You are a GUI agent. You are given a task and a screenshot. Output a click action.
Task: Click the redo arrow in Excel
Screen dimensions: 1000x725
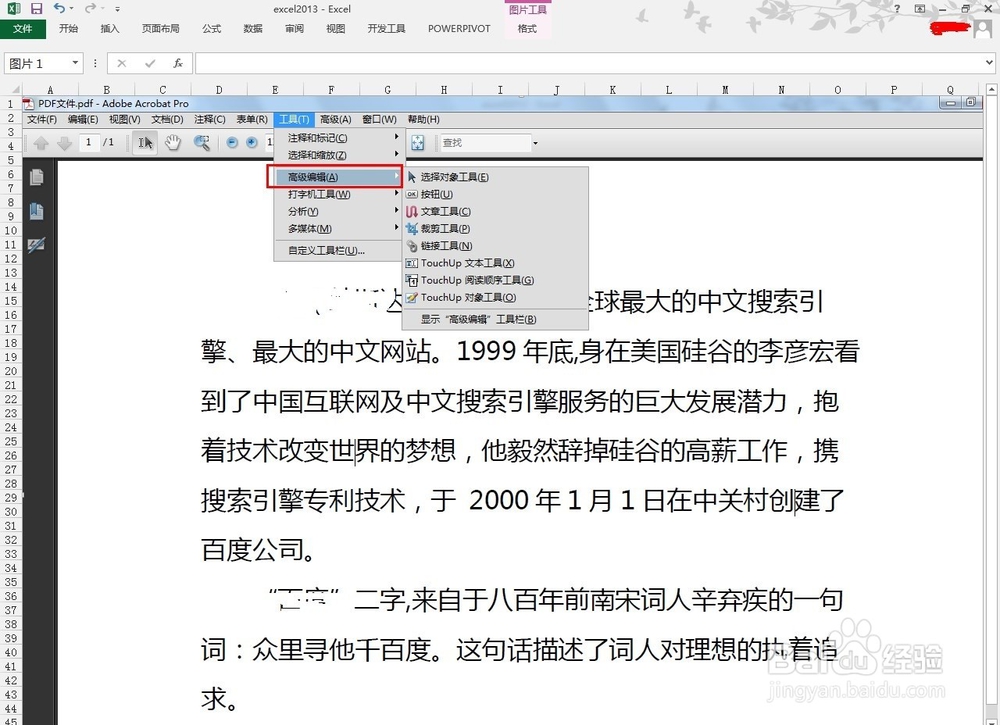pos(90,8)
